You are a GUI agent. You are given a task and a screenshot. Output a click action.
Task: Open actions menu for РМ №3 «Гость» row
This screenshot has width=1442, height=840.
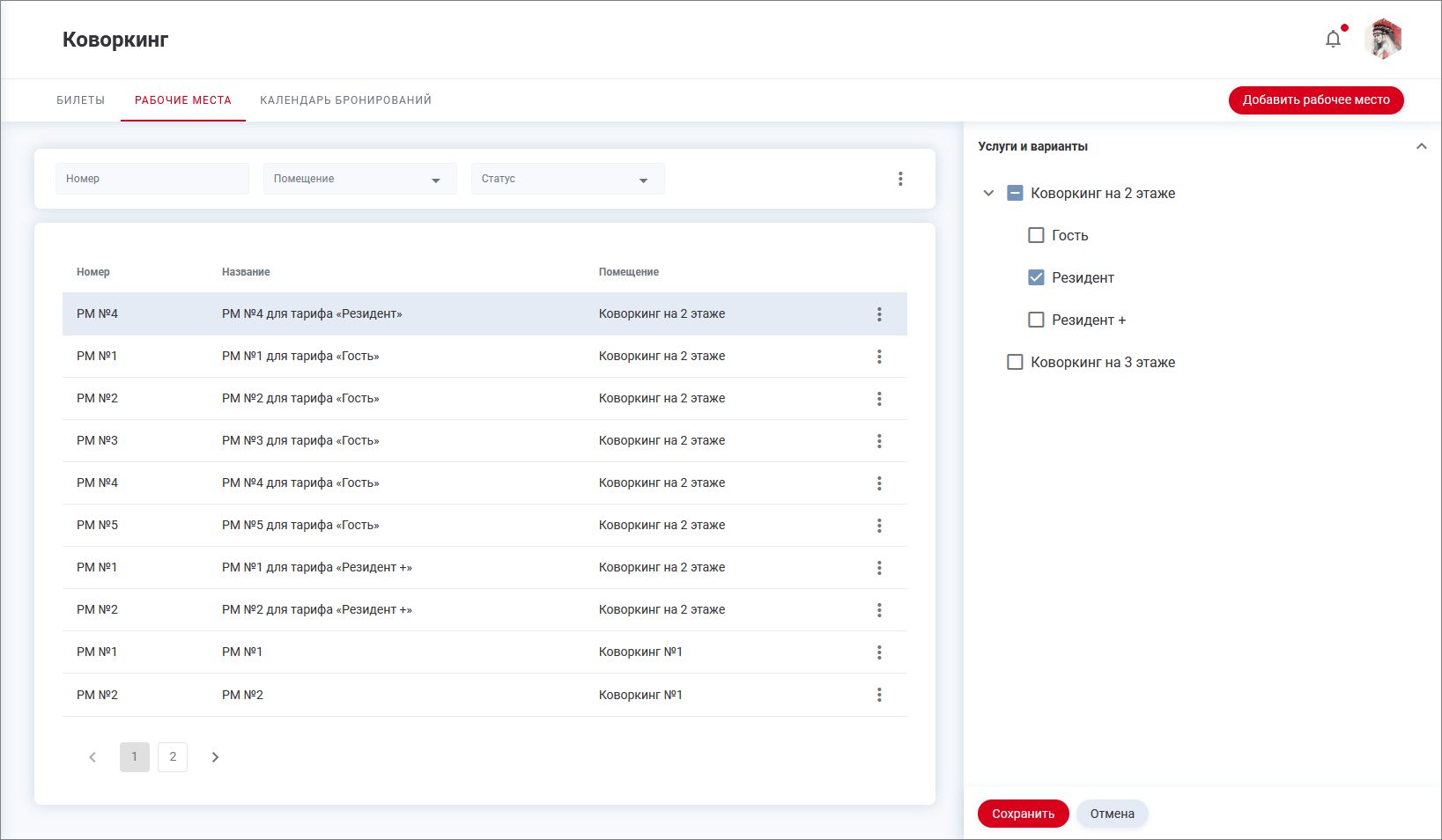[878, 441]
